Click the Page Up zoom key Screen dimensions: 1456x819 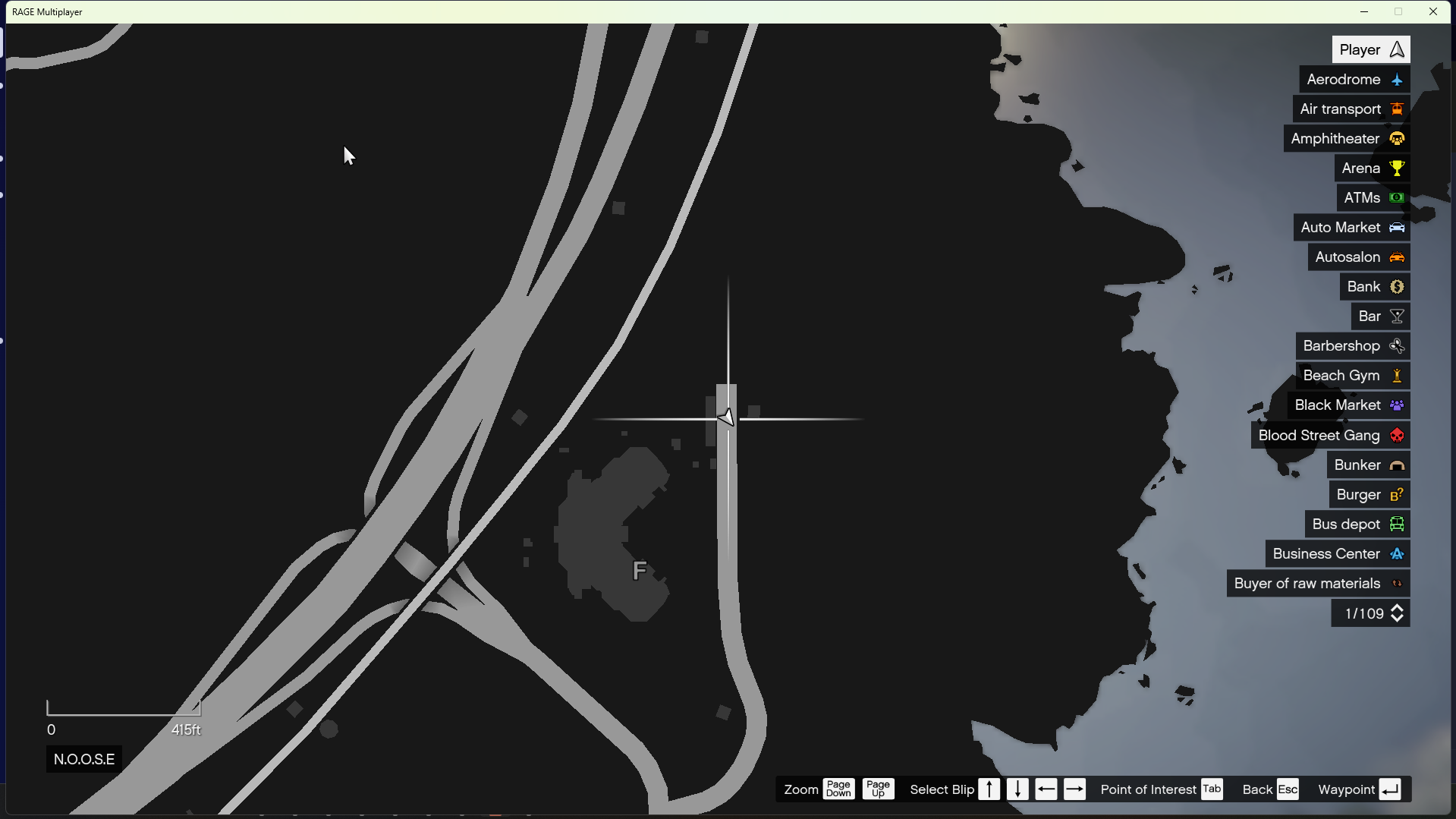click(x=878, y=789)
